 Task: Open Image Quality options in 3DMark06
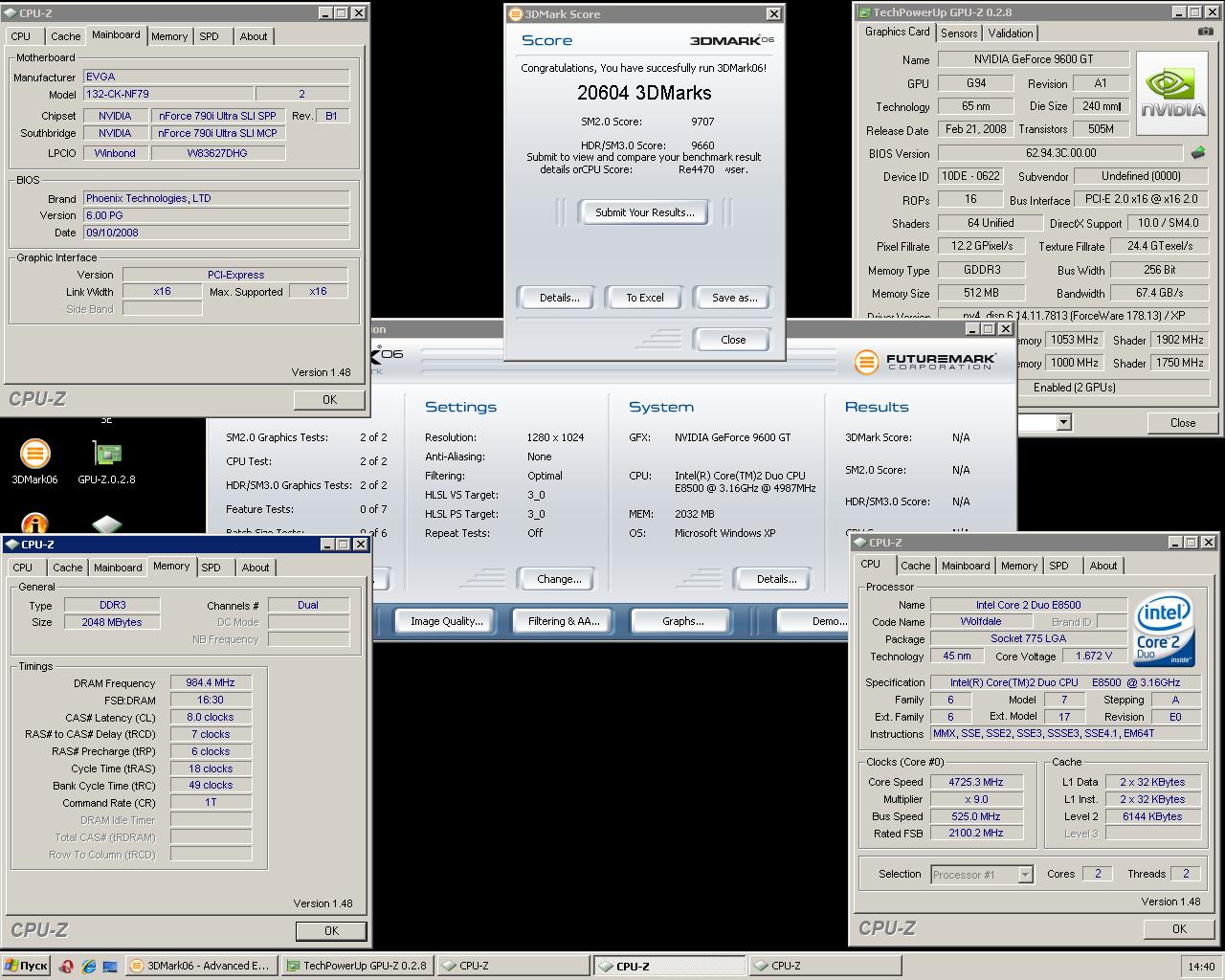447,621
